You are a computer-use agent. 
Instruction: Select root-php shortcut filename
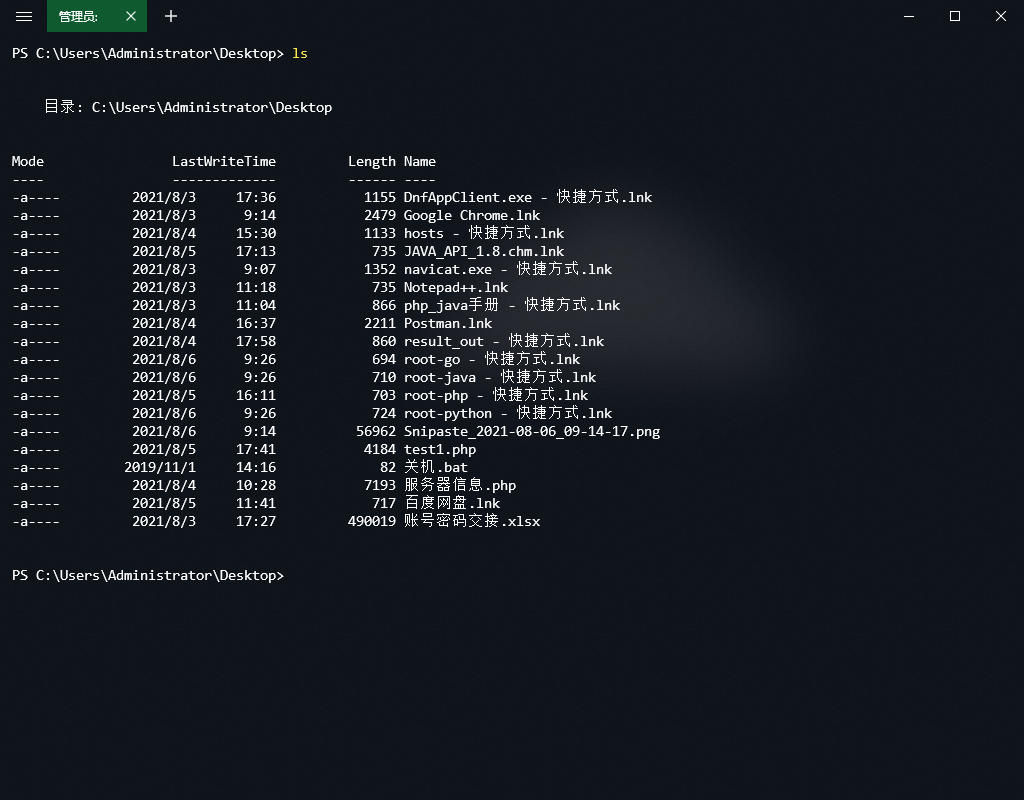(496, 395)
